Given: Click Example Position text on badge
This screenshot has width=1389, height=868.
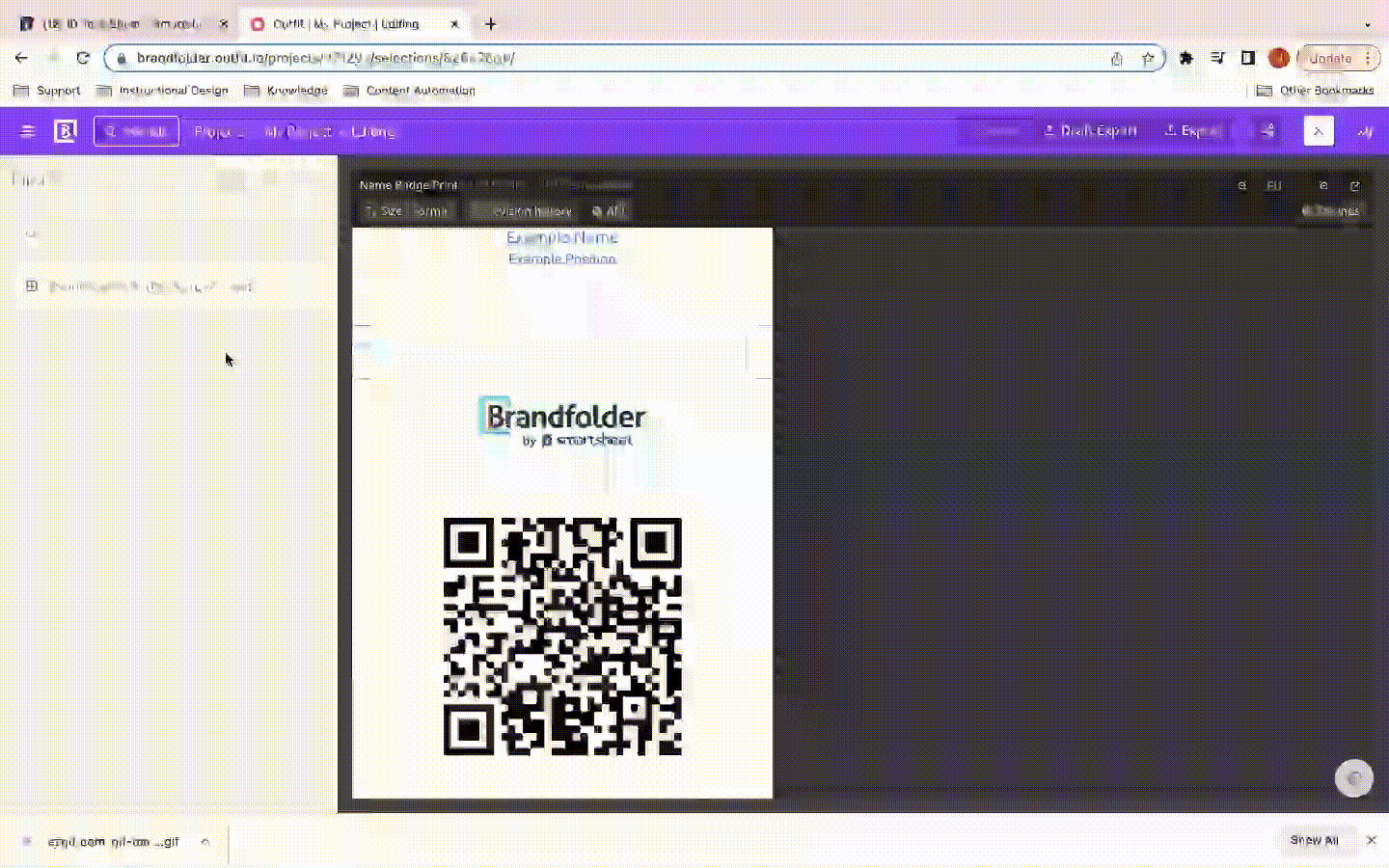Looking at the screenshot, I should pos(562,258).
